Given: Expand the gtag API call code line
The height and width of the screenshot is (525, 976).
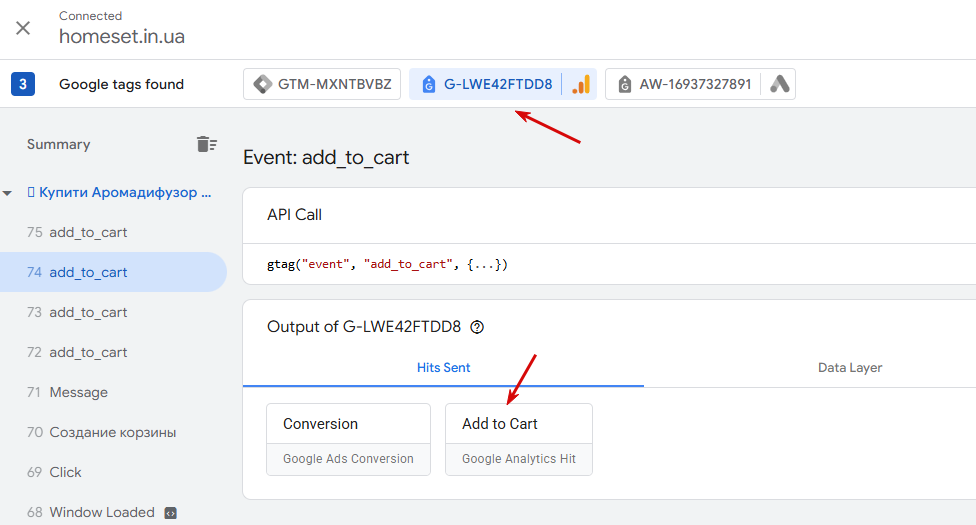Looking at the screenshot, I should 387,264.
